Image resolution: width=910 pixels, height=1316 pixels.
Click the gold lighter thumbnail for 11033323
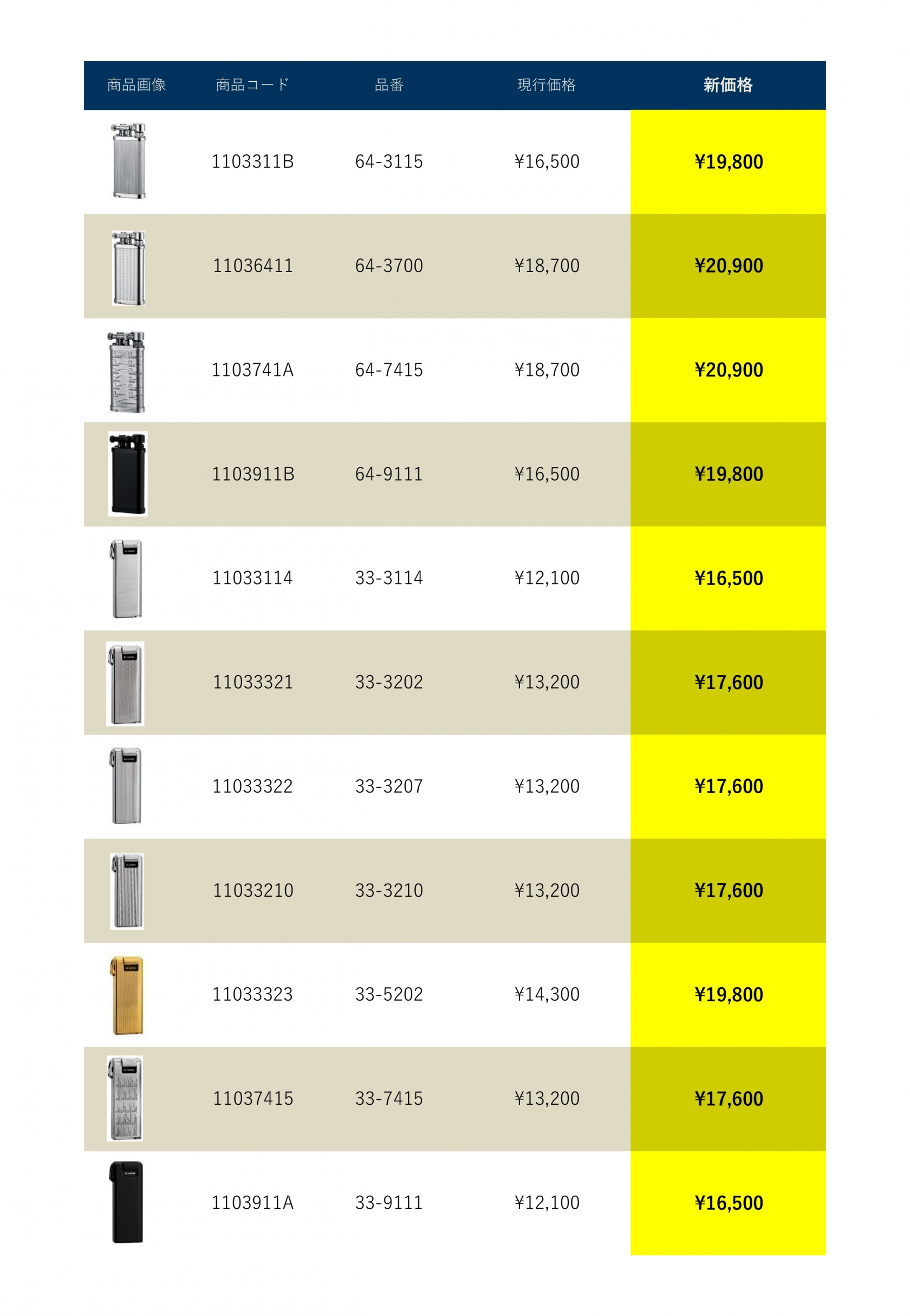[x=127, y=996]
